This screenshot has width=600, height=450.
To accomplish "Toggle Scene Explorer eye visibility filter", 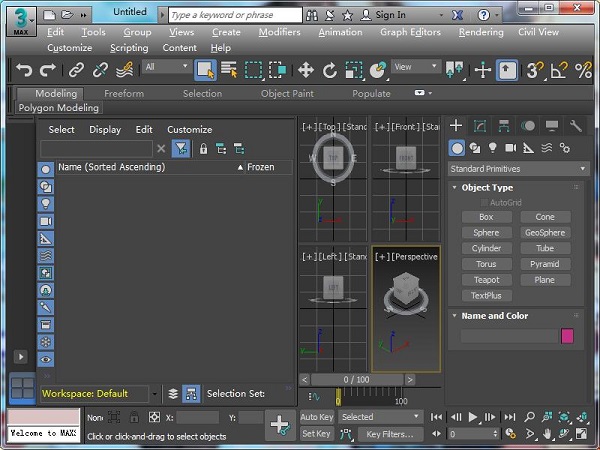I will [46, 359].
